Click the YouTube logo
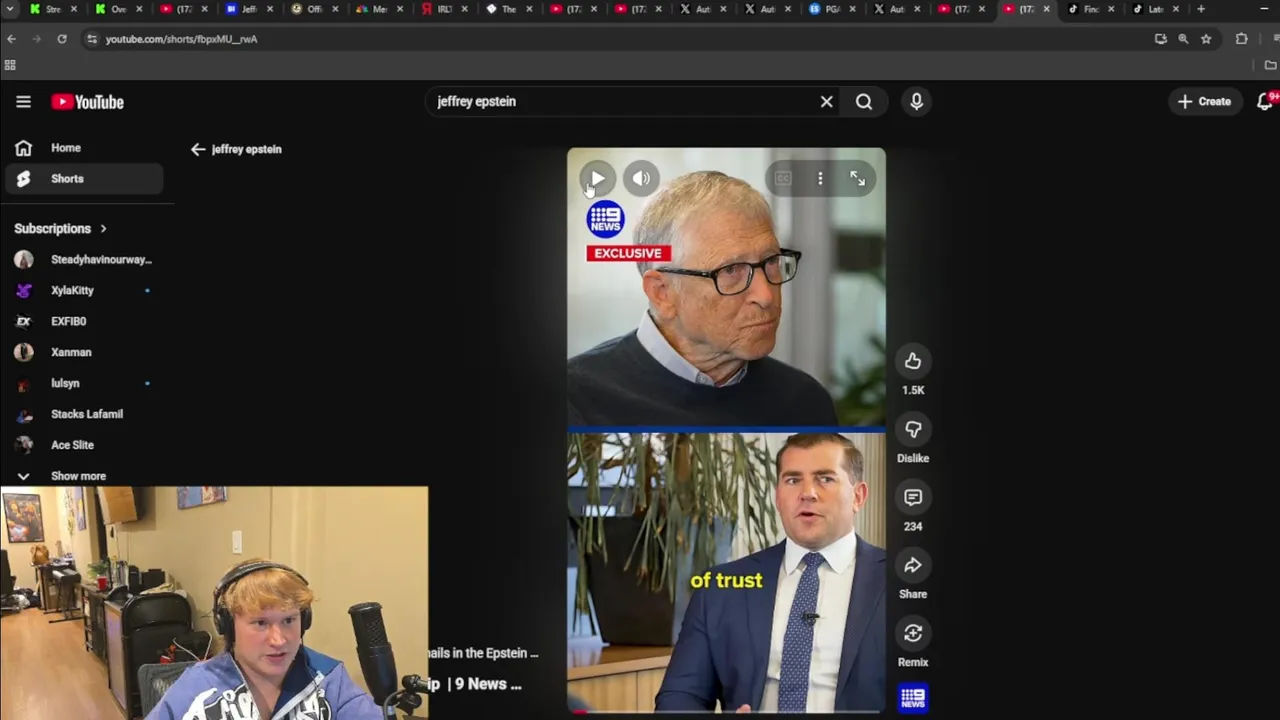The image size is (1280, 720). (x=88, y=102)
